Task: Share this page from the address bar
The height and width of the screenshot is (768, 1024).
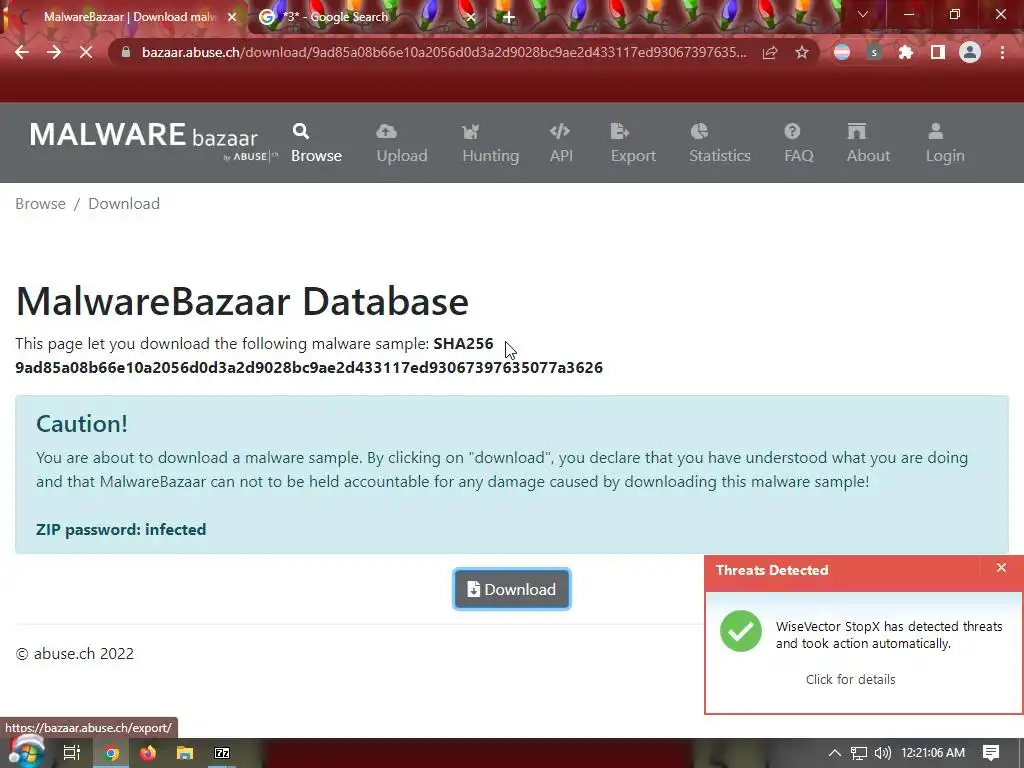Action: pos(770,52)
